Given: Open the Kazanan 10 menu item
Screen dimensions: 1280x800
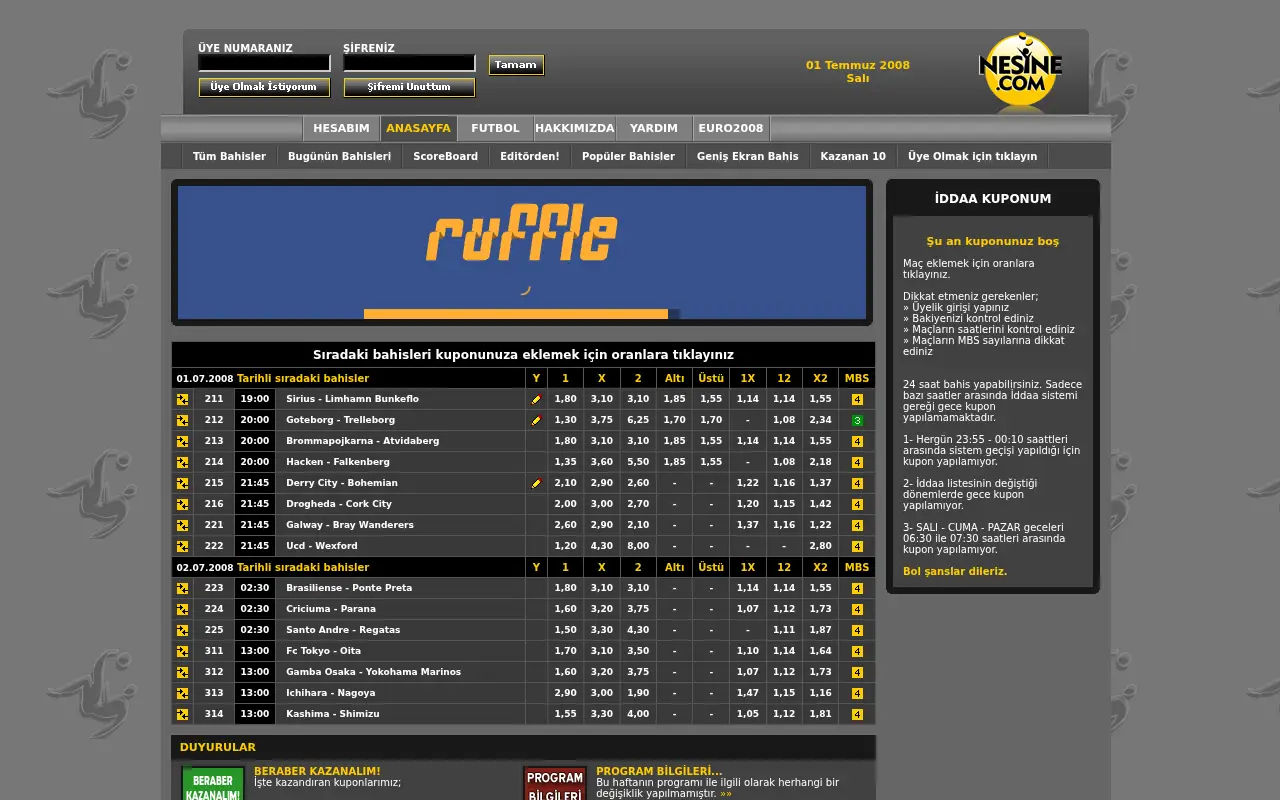Looking at the screenshot, I should 853,156.
